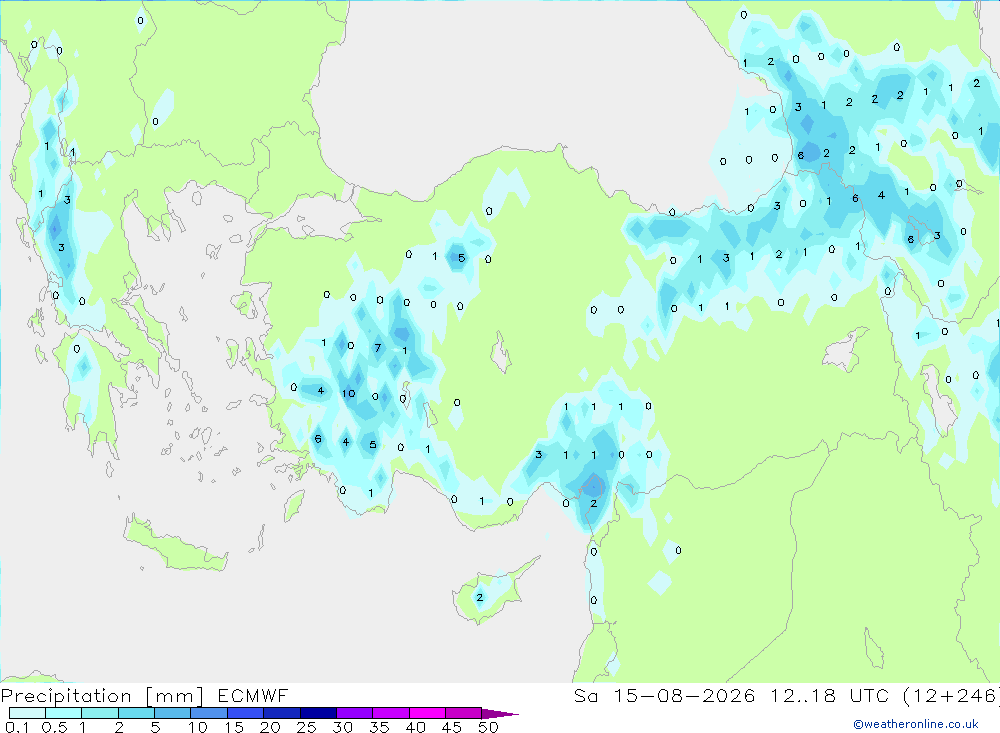The height and width of the screenshot is (733, 1000).
Task: Click the "0.5" legend scale label
Action: (55, 727)
